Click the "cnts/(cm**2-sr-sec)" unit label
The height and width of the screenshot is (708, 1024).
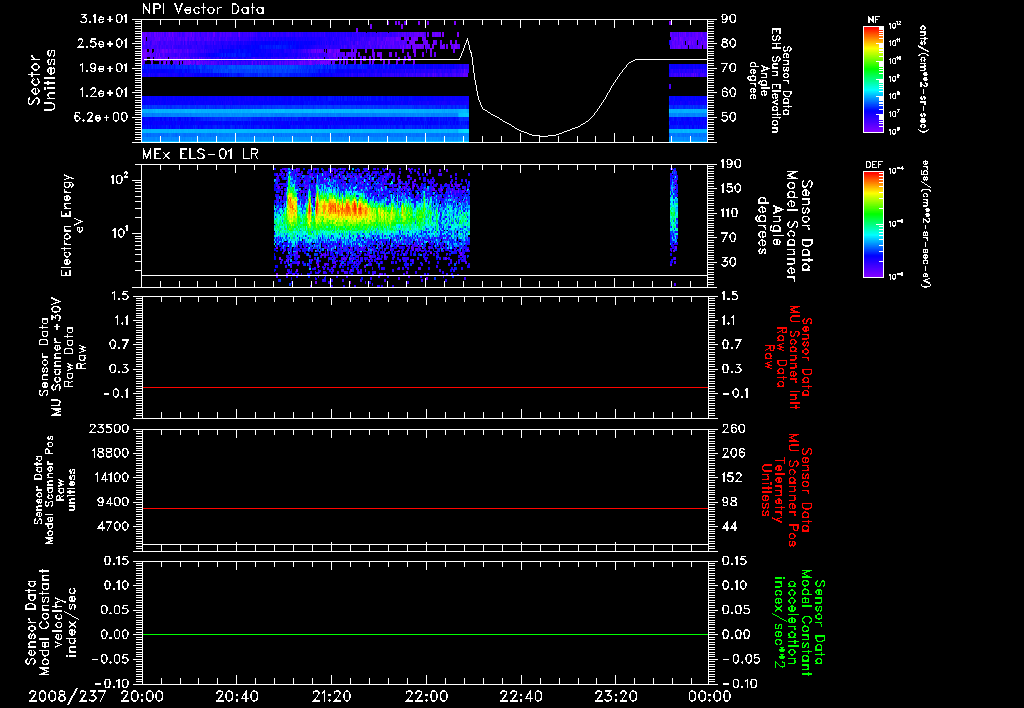[923, 78]
